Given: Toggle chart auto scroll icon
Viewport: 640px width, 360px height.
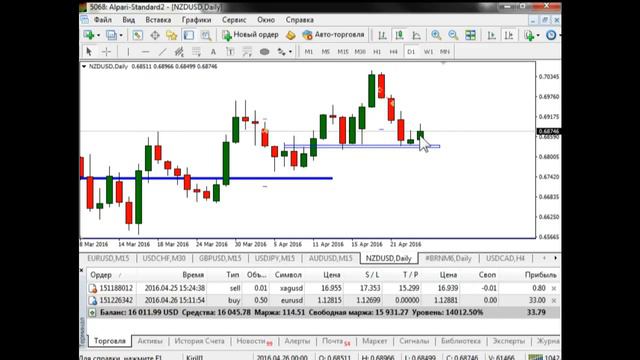Looking at the screenshot, I should [x=491, y=35].
